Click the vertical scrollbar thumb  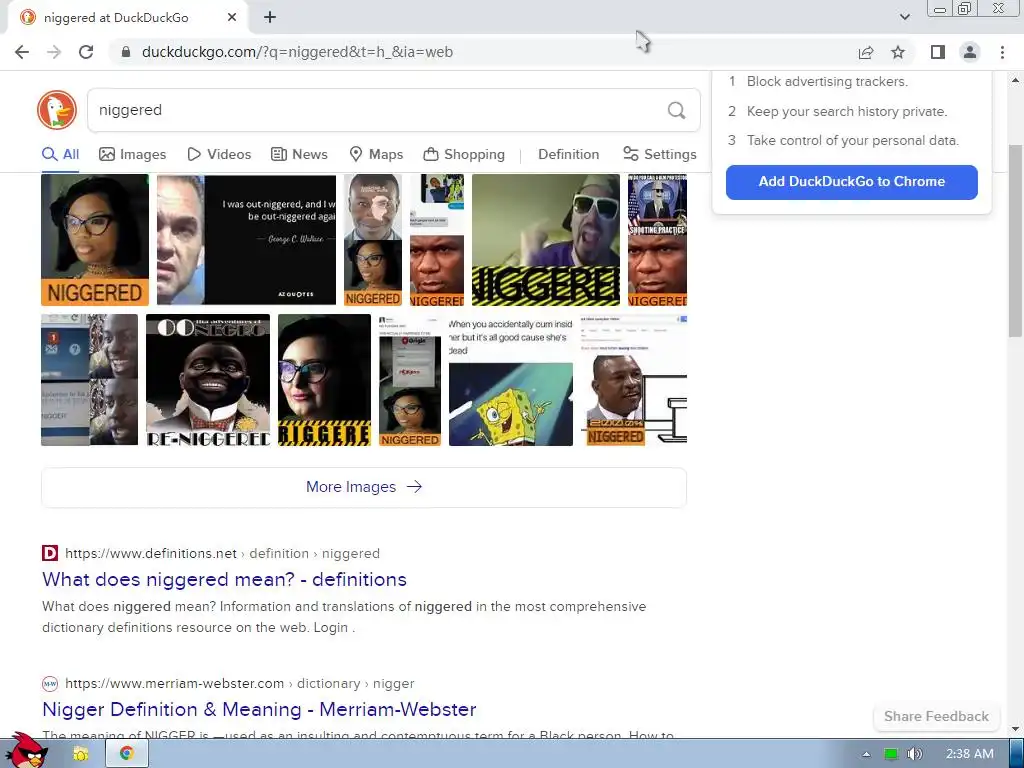(x=1015, y=241)
